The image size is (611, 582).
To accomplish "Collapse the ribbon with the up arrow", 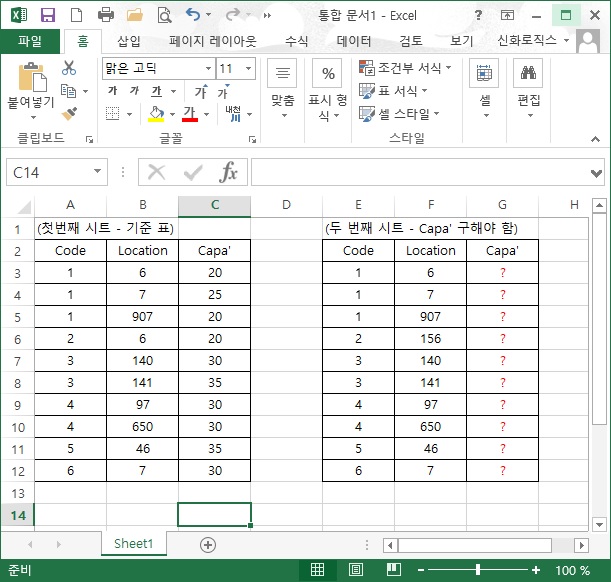I will (x=595, y=139).
